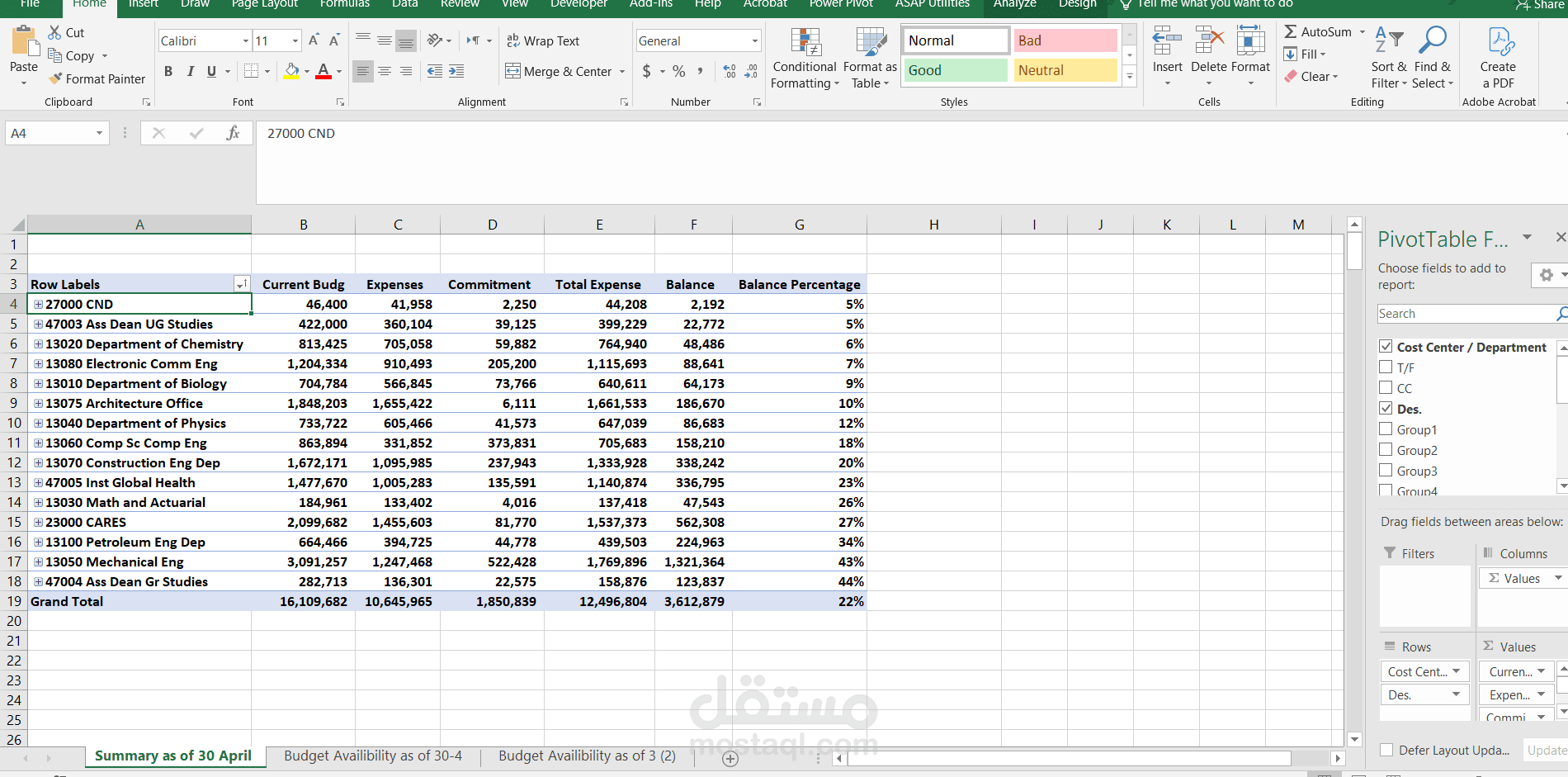Click the Insert Function fx icon
Viewport: 1568px width, 777px height.
233,133
